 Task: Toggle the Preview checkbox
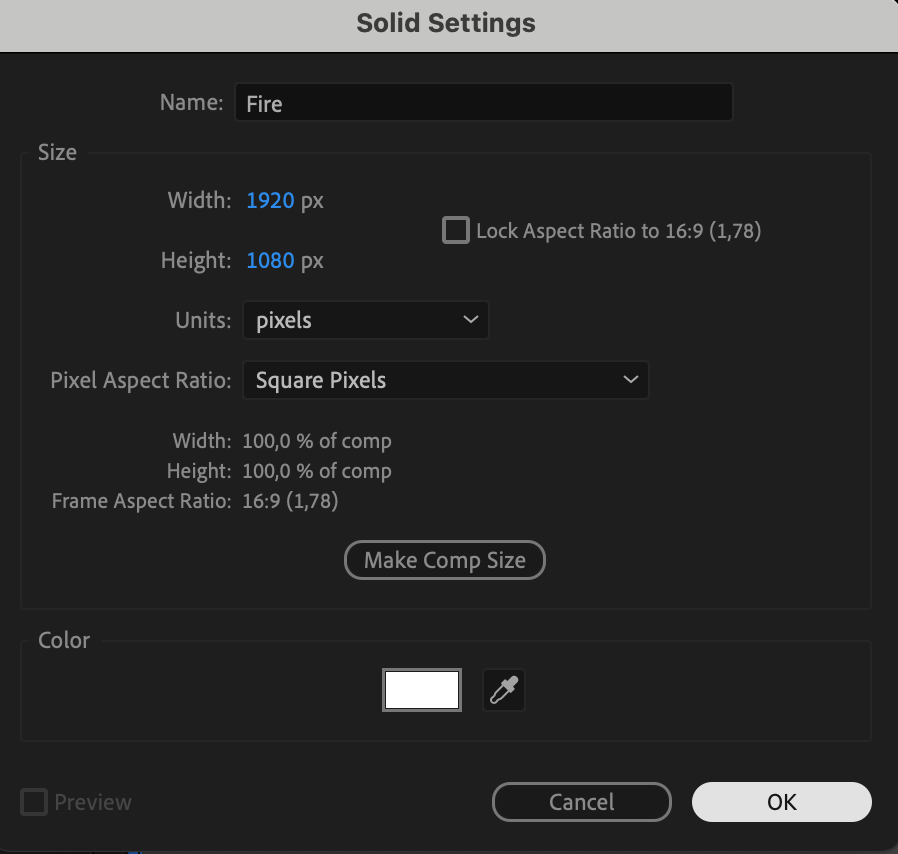click(x=34, y=802)
